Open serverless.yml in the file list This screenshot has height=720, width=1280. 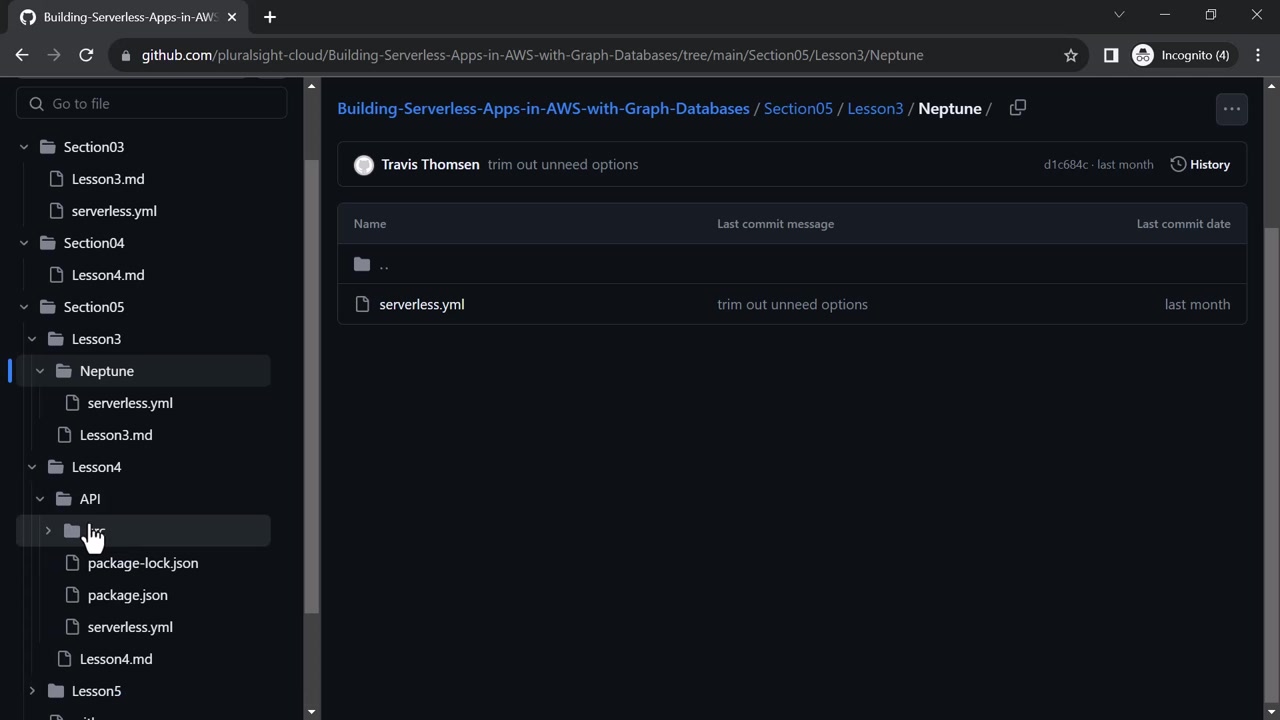pyautogui.click(x=422, y=304)
